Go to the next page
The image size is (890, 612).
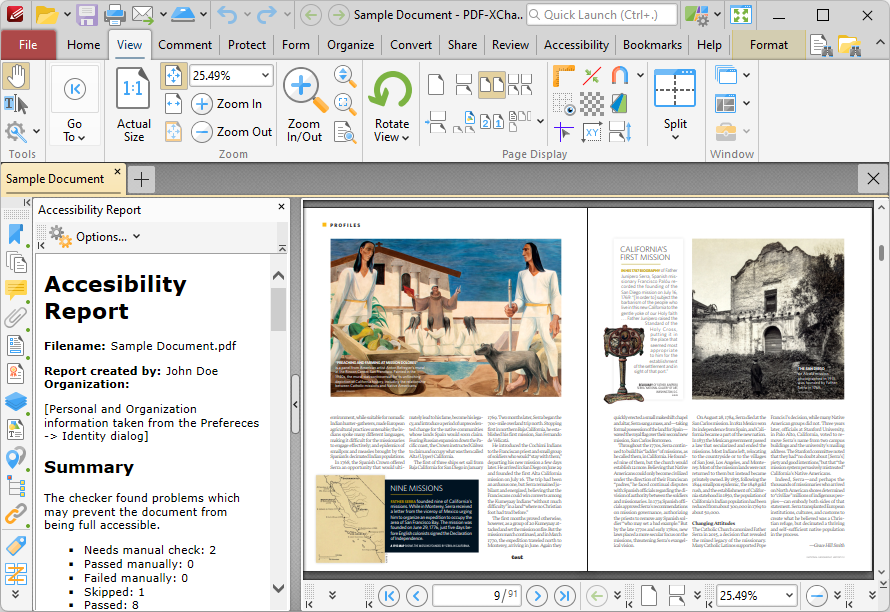pyautogui.click(x=537, y=596)
